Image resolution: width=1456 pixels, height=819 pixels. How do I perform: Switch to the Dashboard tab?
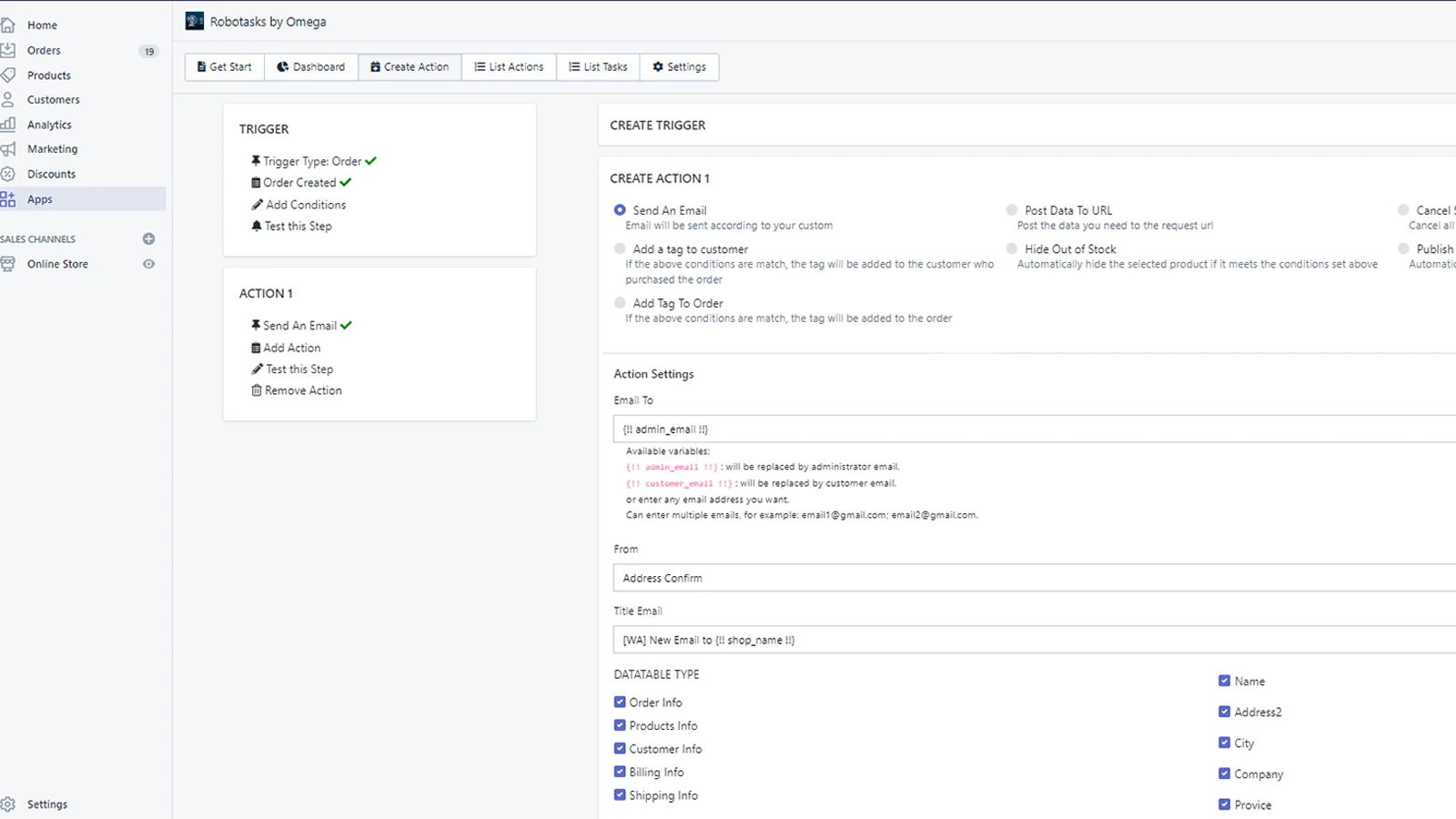[x=311, y=66]
